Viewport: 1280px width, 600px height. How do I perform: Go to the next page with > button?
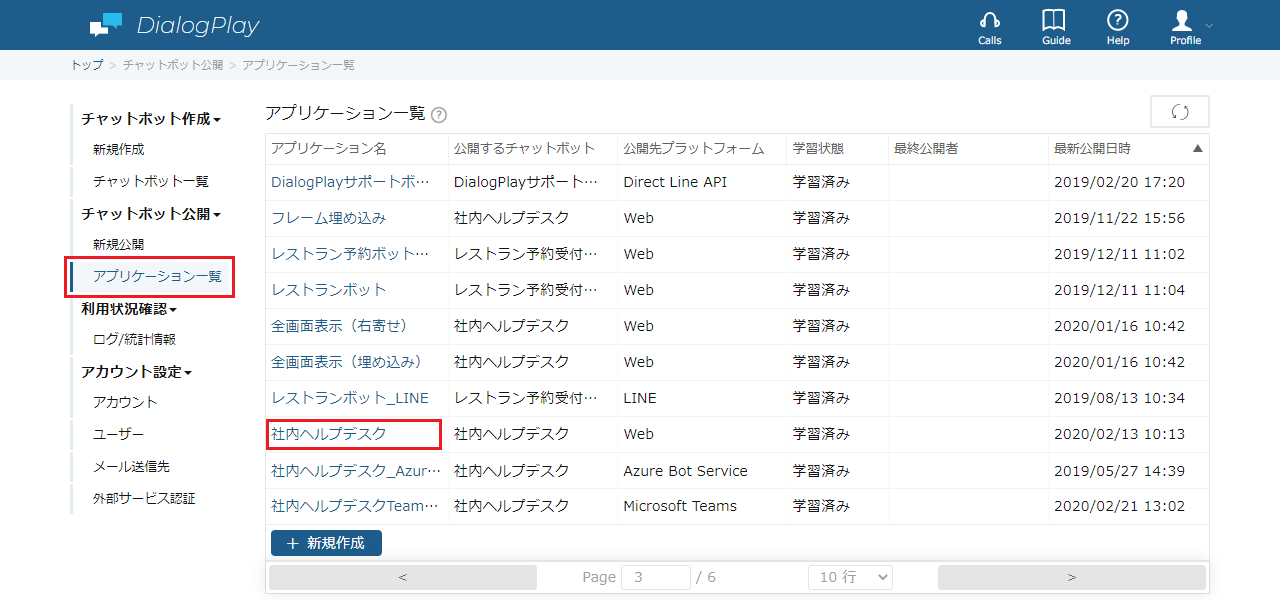1071,577
